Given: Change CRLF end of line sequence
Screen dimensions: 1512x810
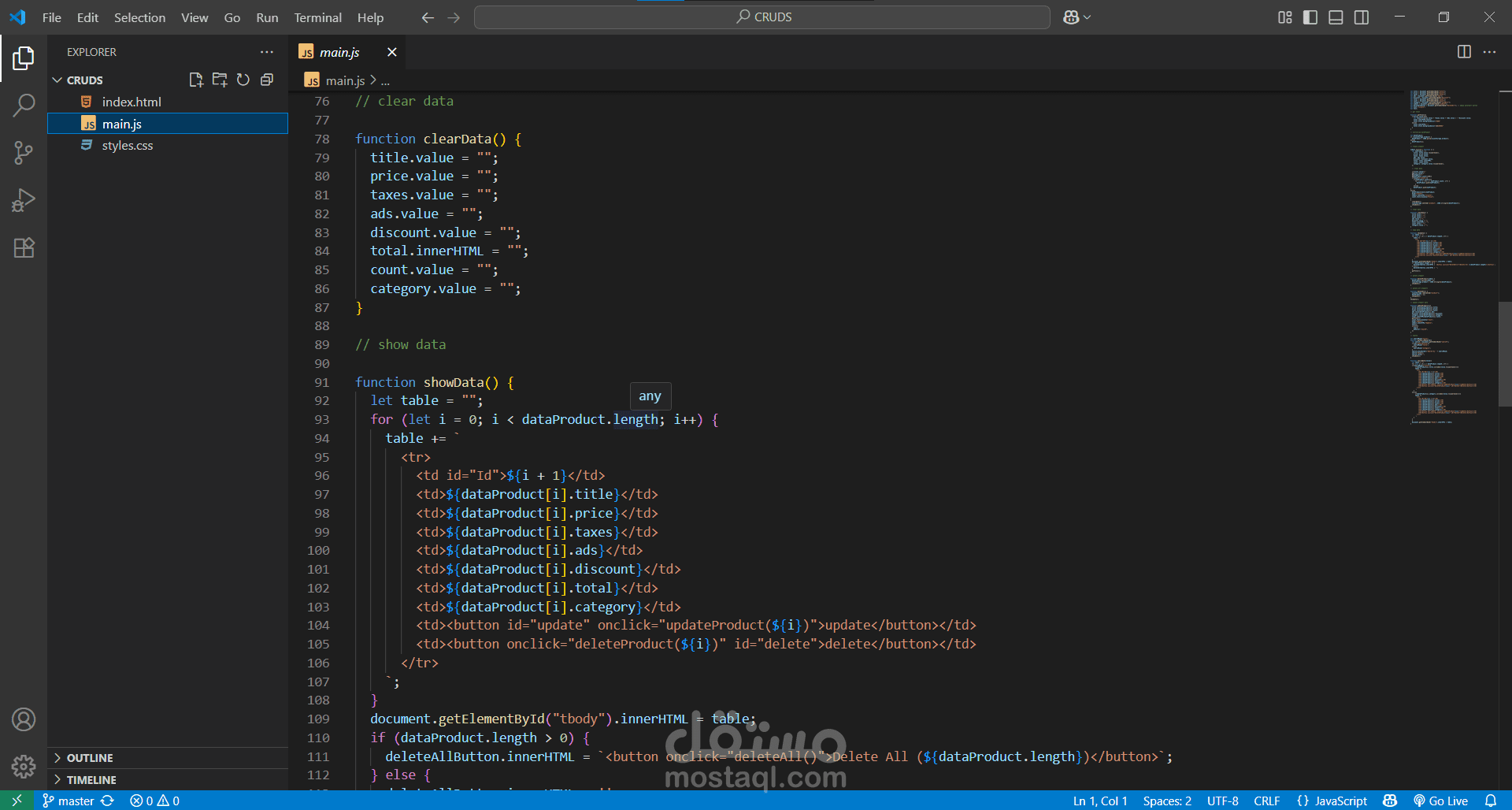Looking at the screenshot, I should 1266,801.
